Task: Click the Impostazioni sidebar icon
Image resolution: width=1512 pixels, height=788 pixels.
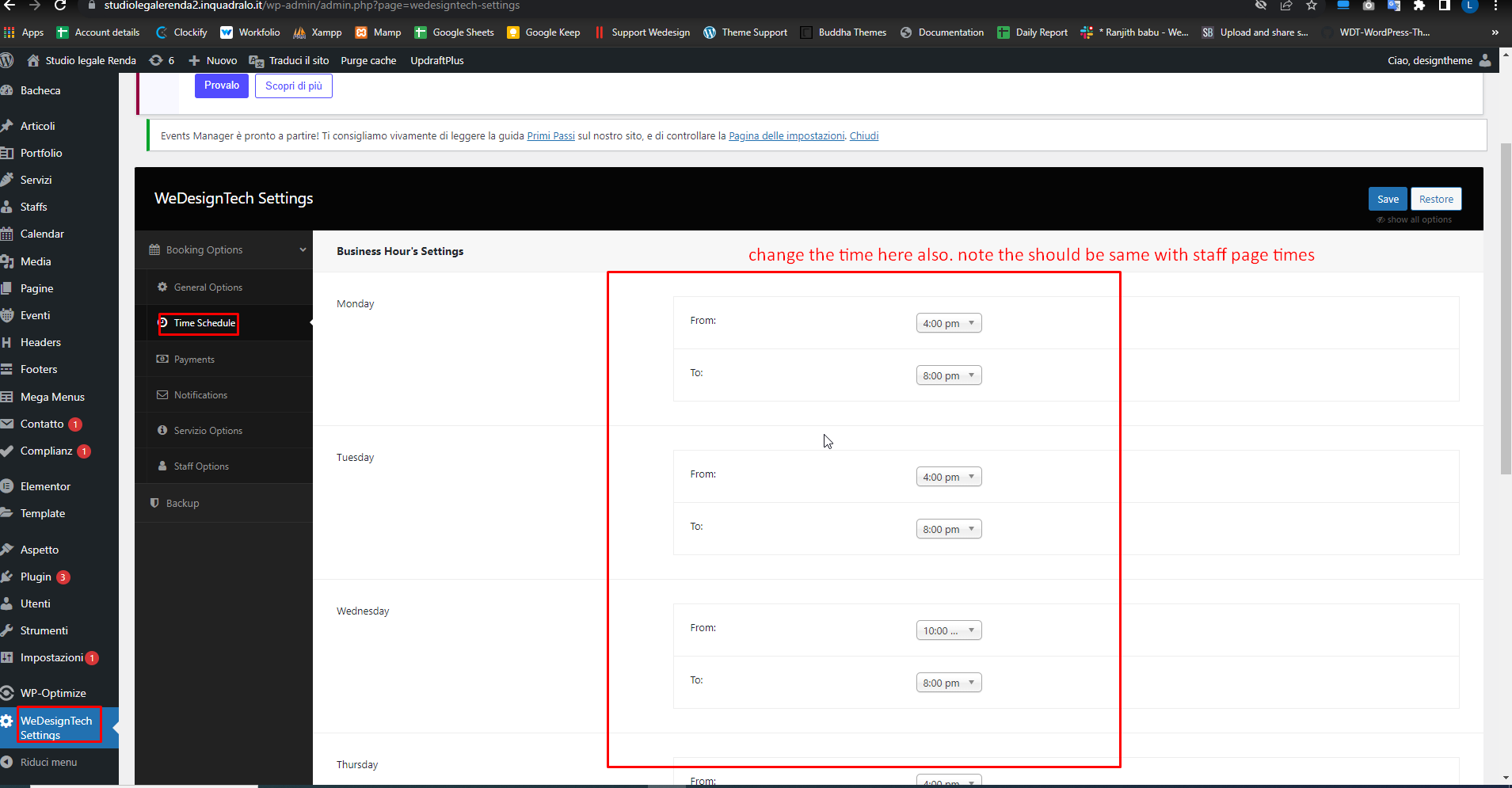Action: 6,657
